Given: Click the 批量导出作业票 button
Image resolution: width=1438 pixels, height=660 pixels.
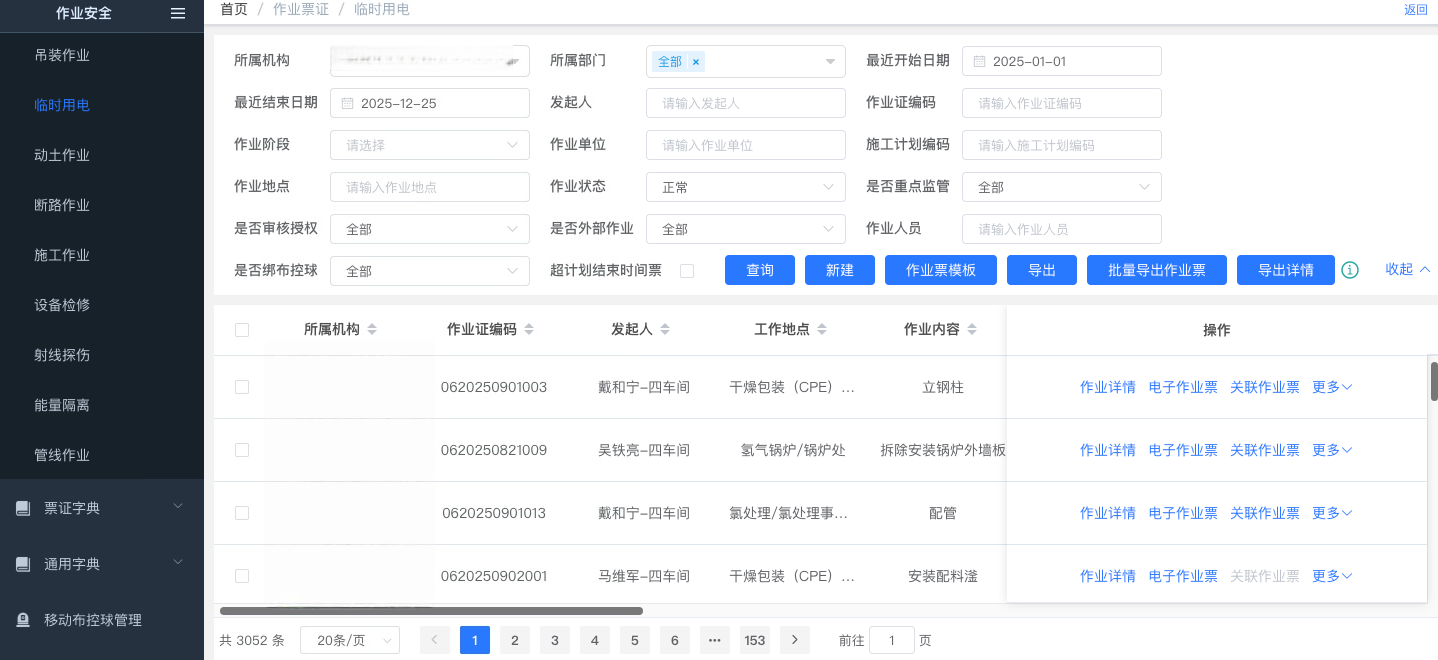Looking at the screenshot, I should coord(1157,270).
